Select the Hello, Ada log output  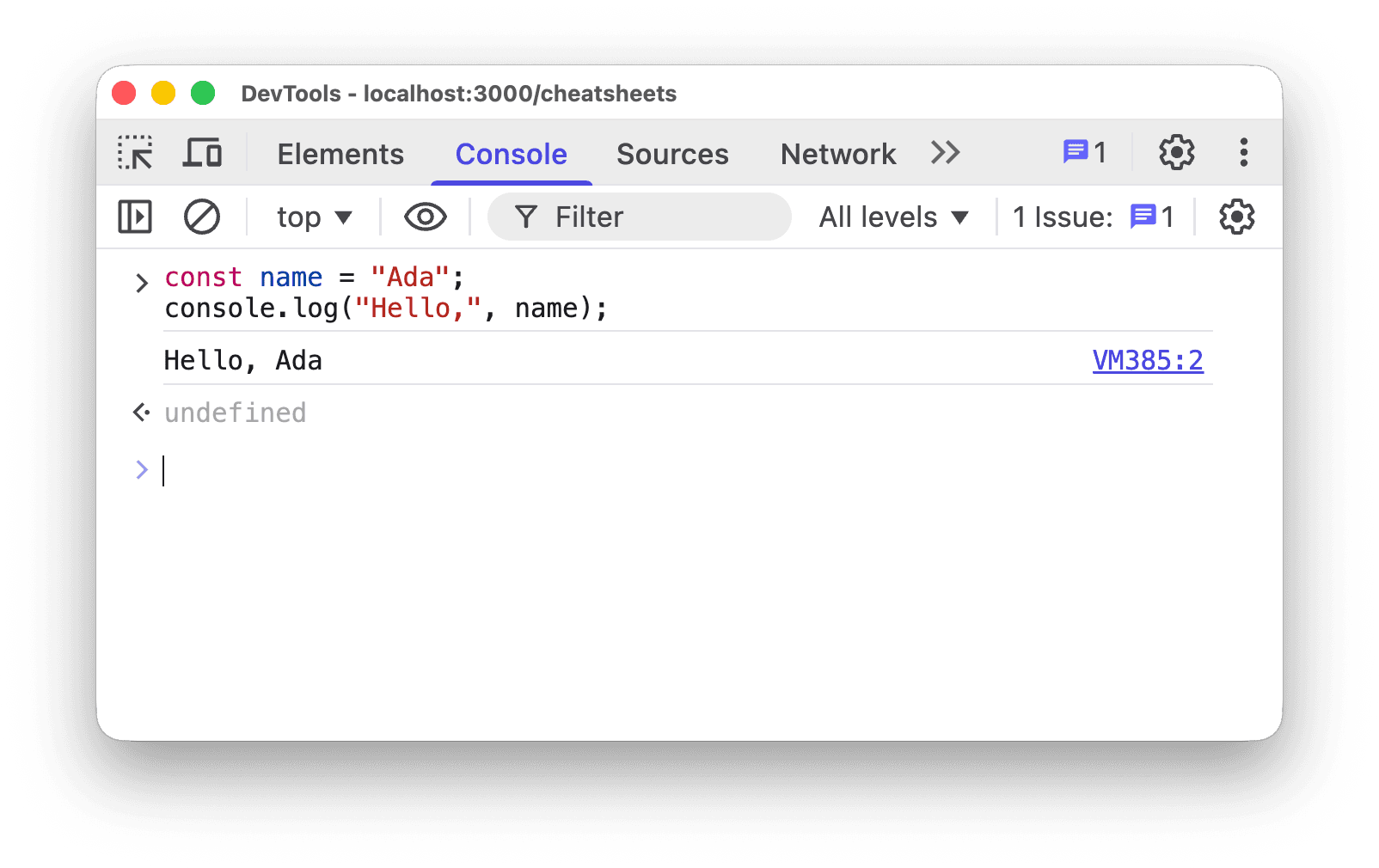(243, 360)
